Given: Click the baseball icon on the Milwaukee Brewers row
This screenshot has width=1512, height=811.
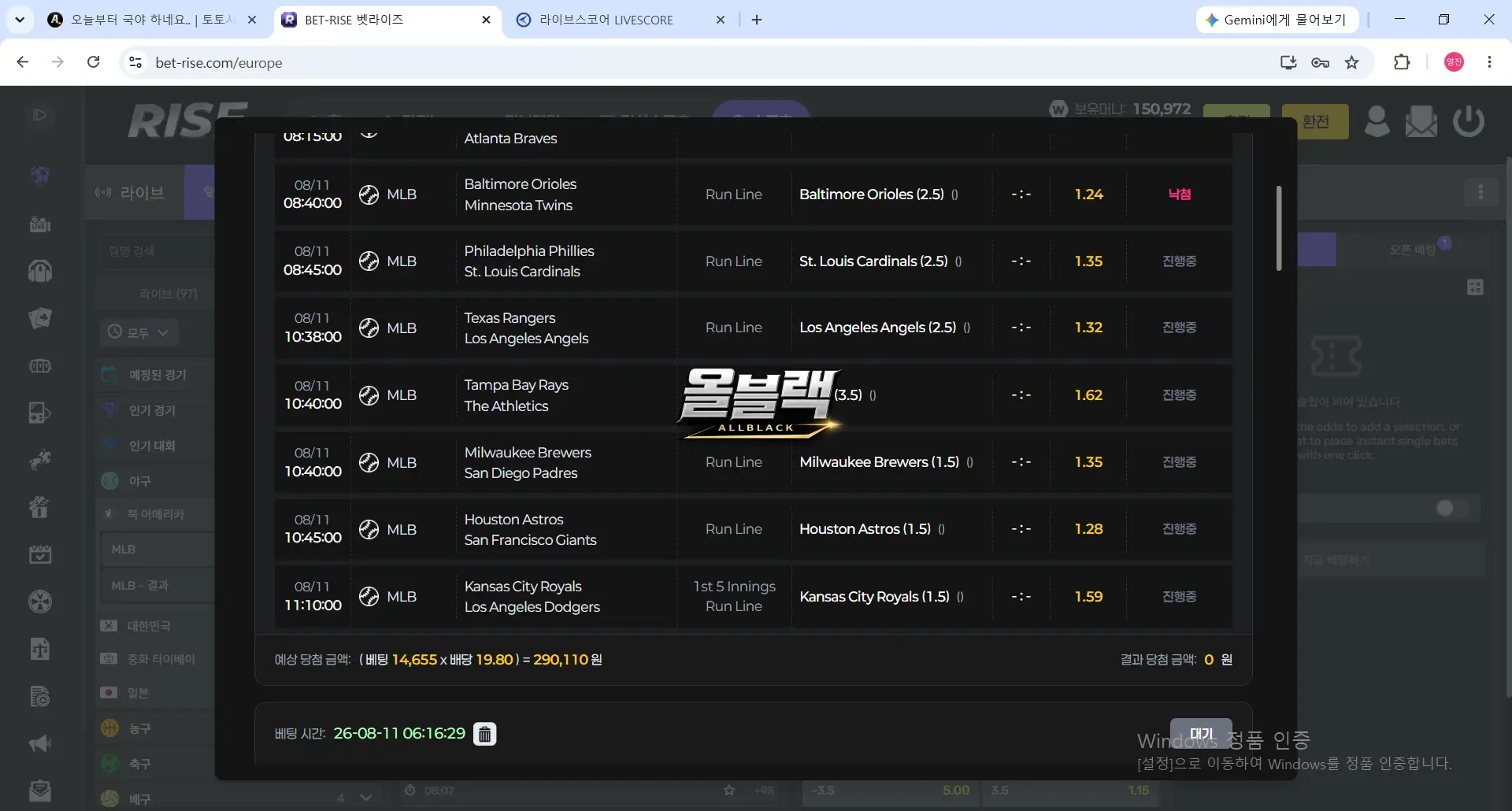Looking at the screenshot, I should point(369,463).
